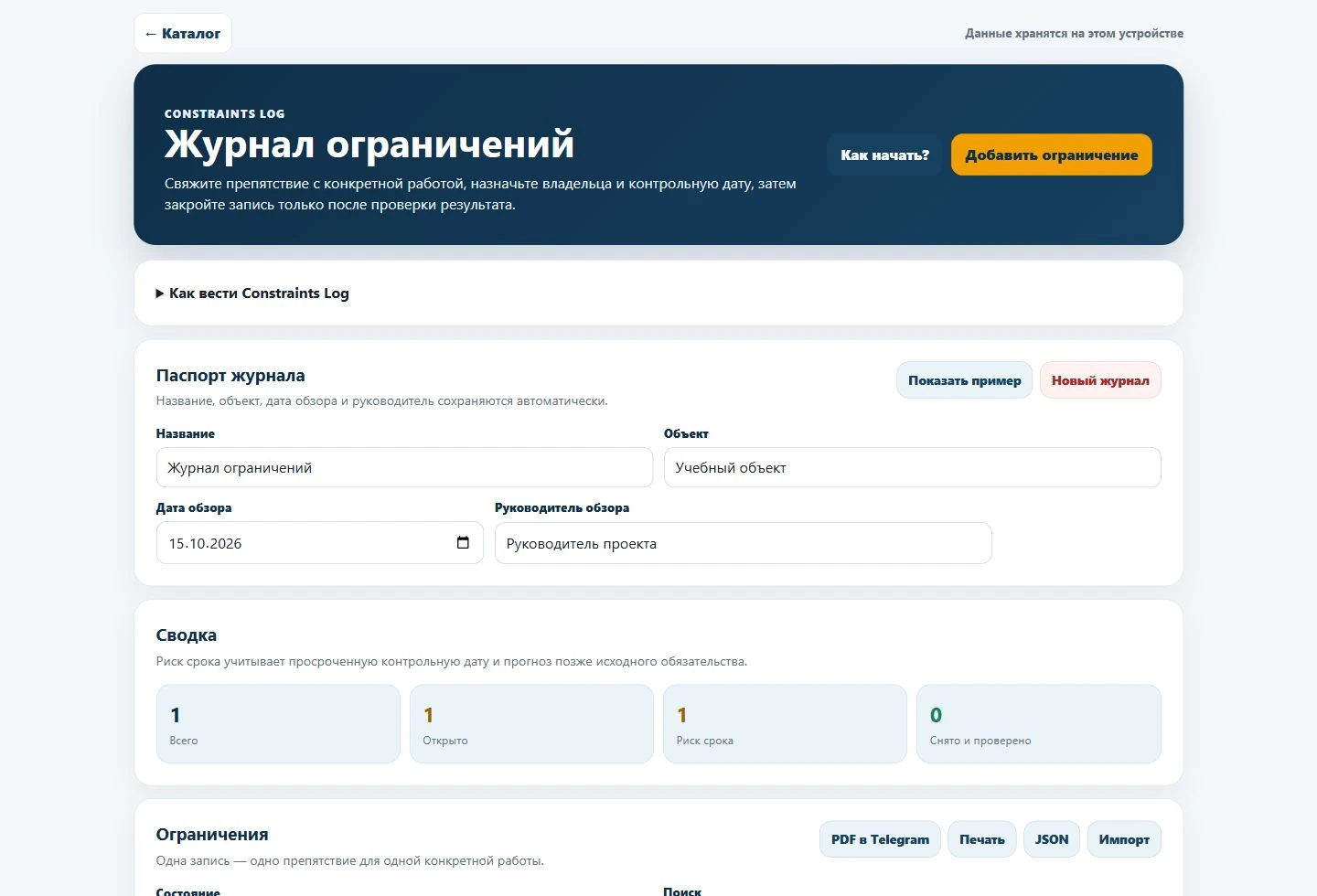The image size is (1317, 896).
Task: Focus the Руководитель обзора input field
Action: click(x=744, y=543)
